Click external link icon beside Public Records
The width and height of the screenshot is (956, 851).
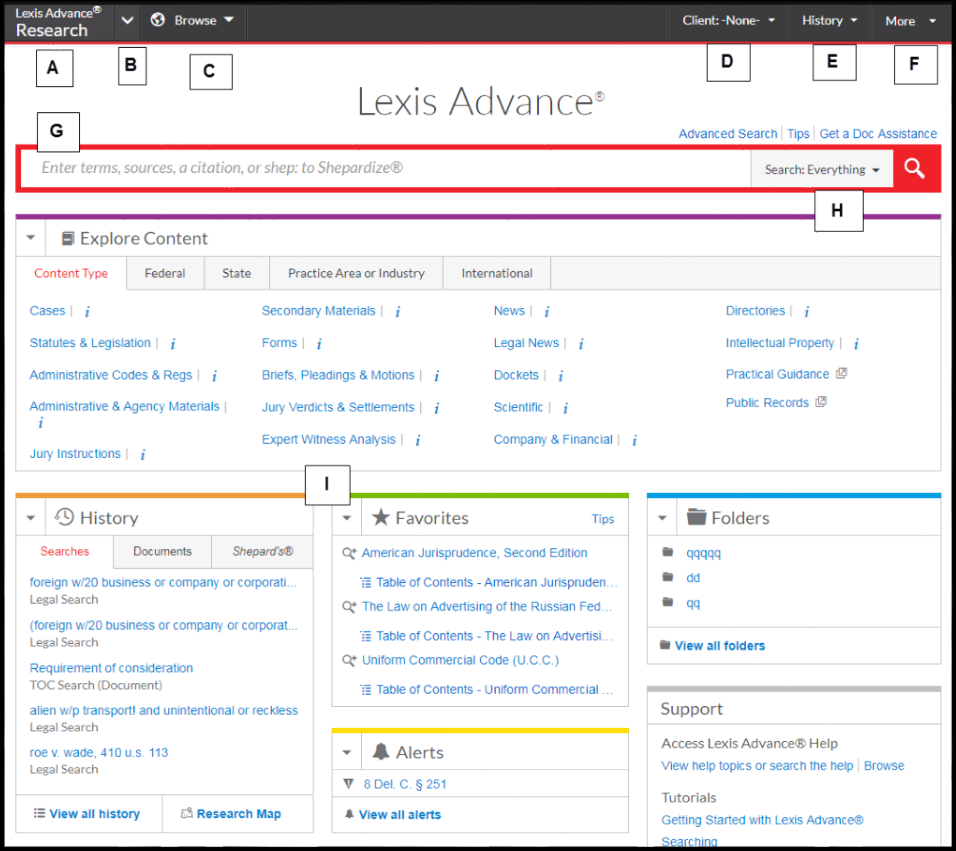(x=821, y=402)
